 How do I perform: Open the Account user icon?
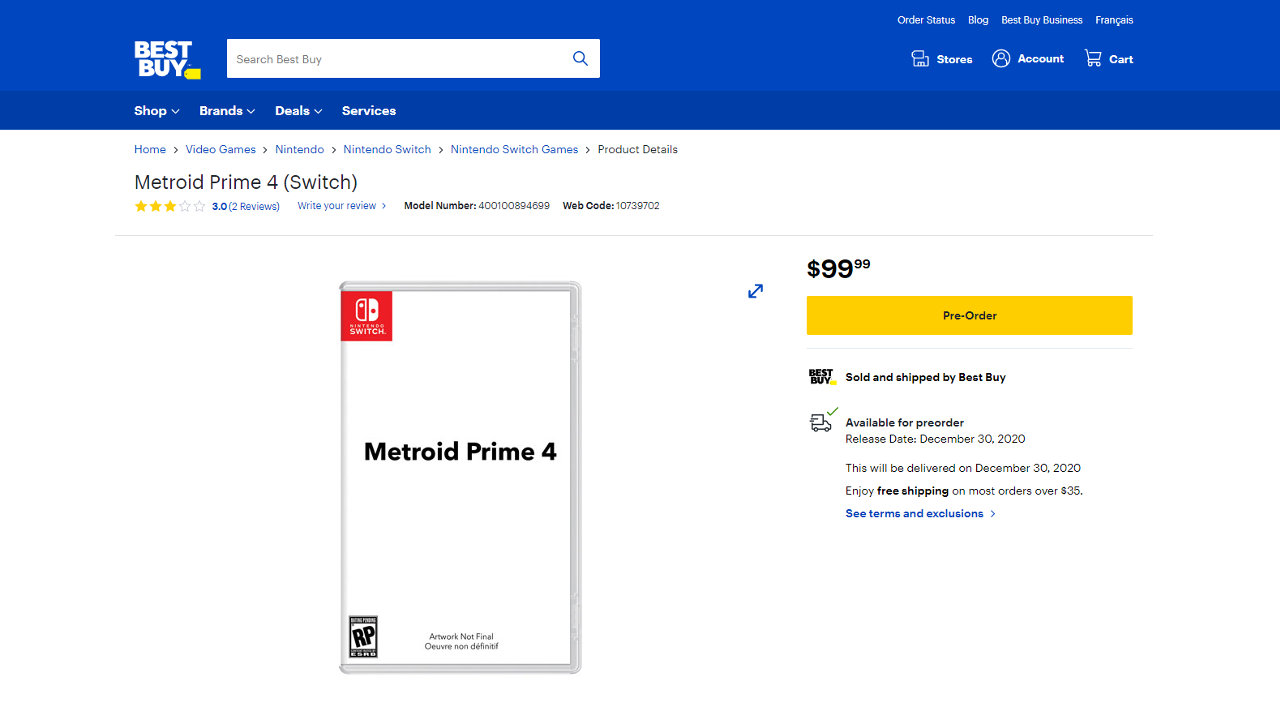1001,59
